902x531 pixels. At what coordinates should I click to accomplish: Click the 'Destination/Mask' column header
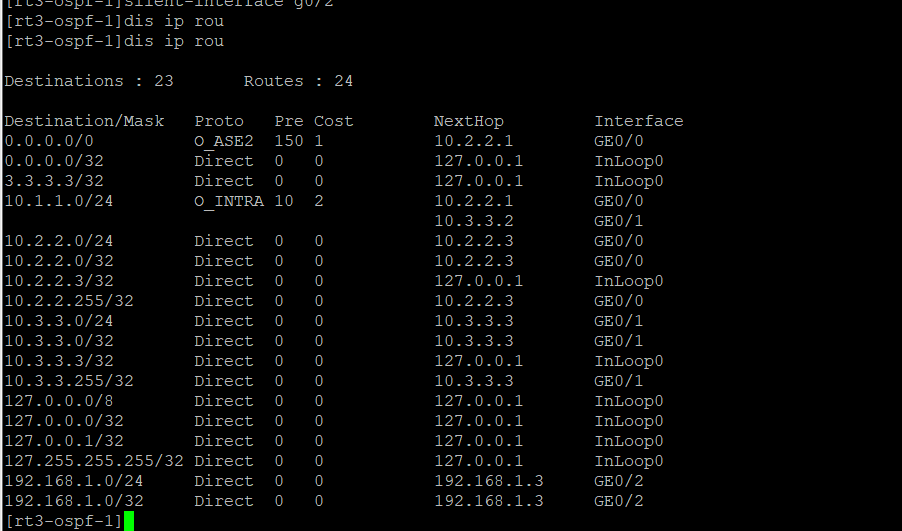pyautogui.click(x=85, y=121)
